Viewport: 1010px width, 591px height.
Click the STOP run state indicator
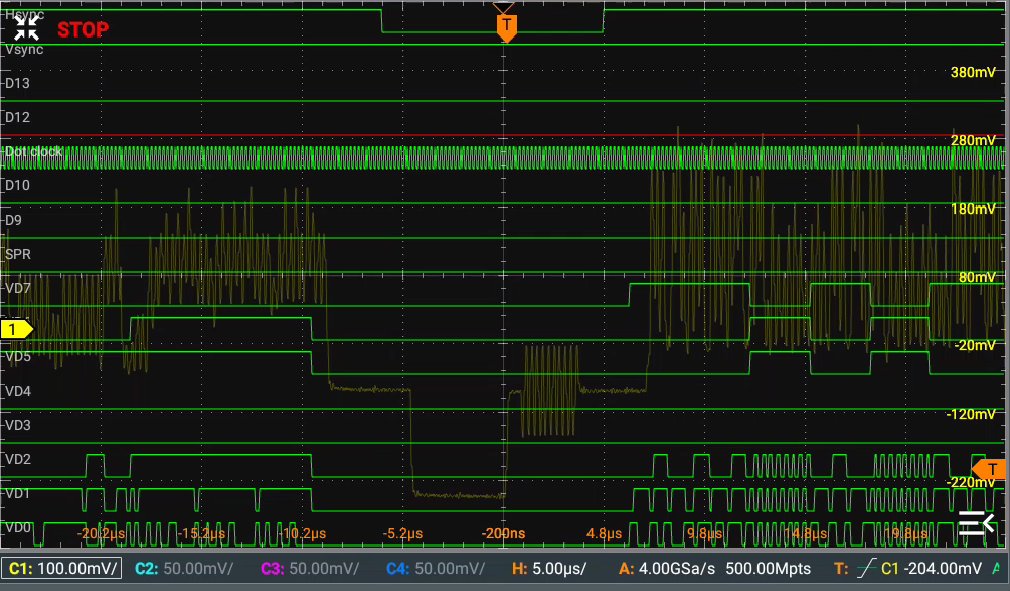(82, 30)
